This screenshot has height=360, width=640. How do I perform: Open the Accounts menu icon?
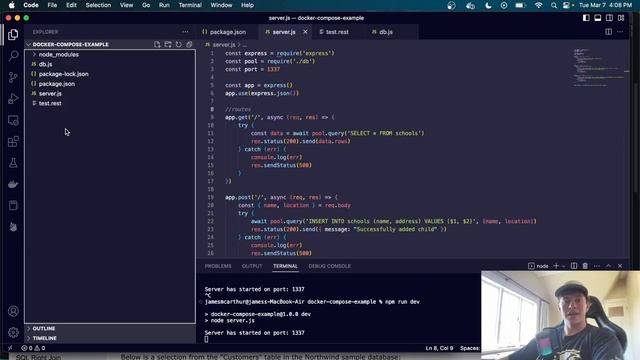pos(13,311)
